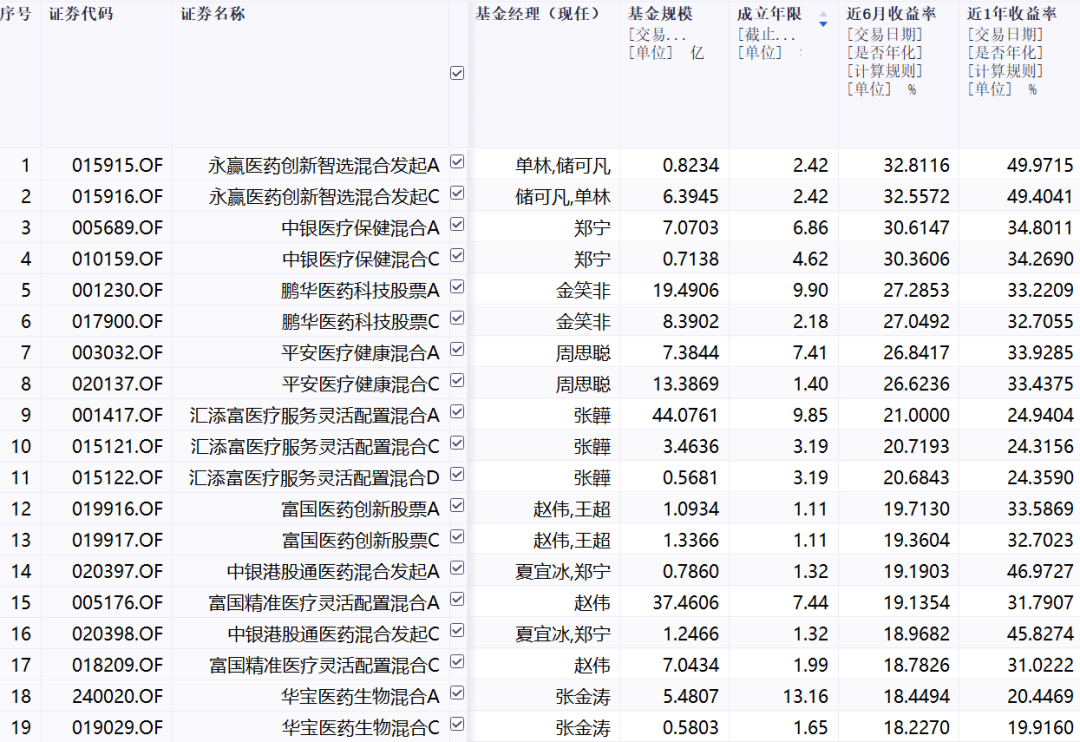Image resolution: width=1080 pixels, height=742 pixels.
Task: Select security code 017900.OF
Action: pos(117,322)
